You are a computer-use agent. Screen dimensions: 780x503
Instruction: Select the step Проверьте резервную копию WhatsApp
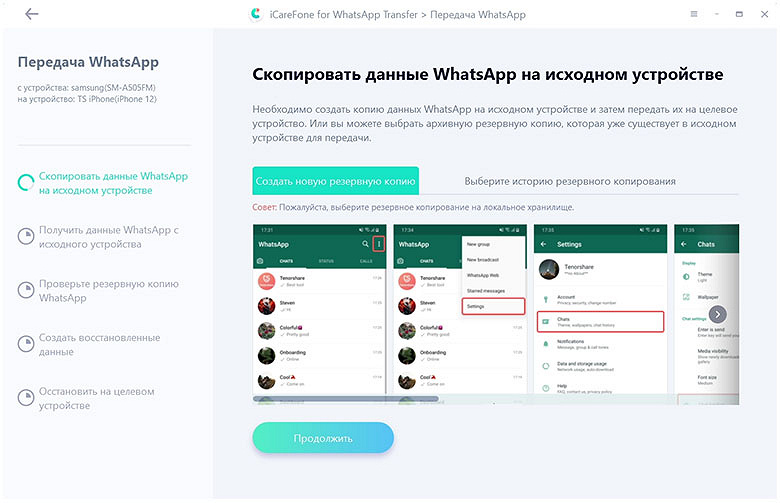coord(108,291)
